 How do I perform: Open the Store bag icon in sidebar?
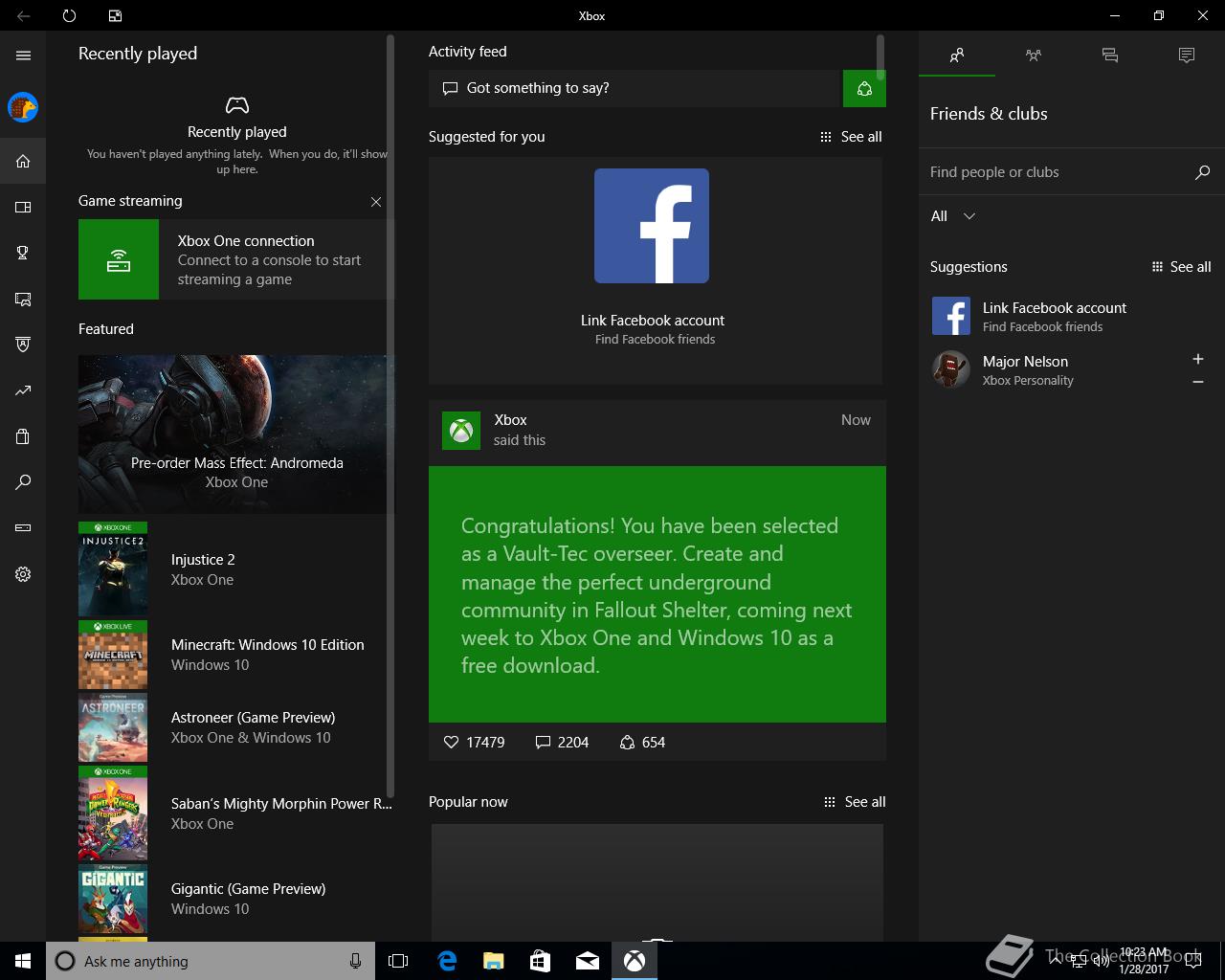coord(23,436)
